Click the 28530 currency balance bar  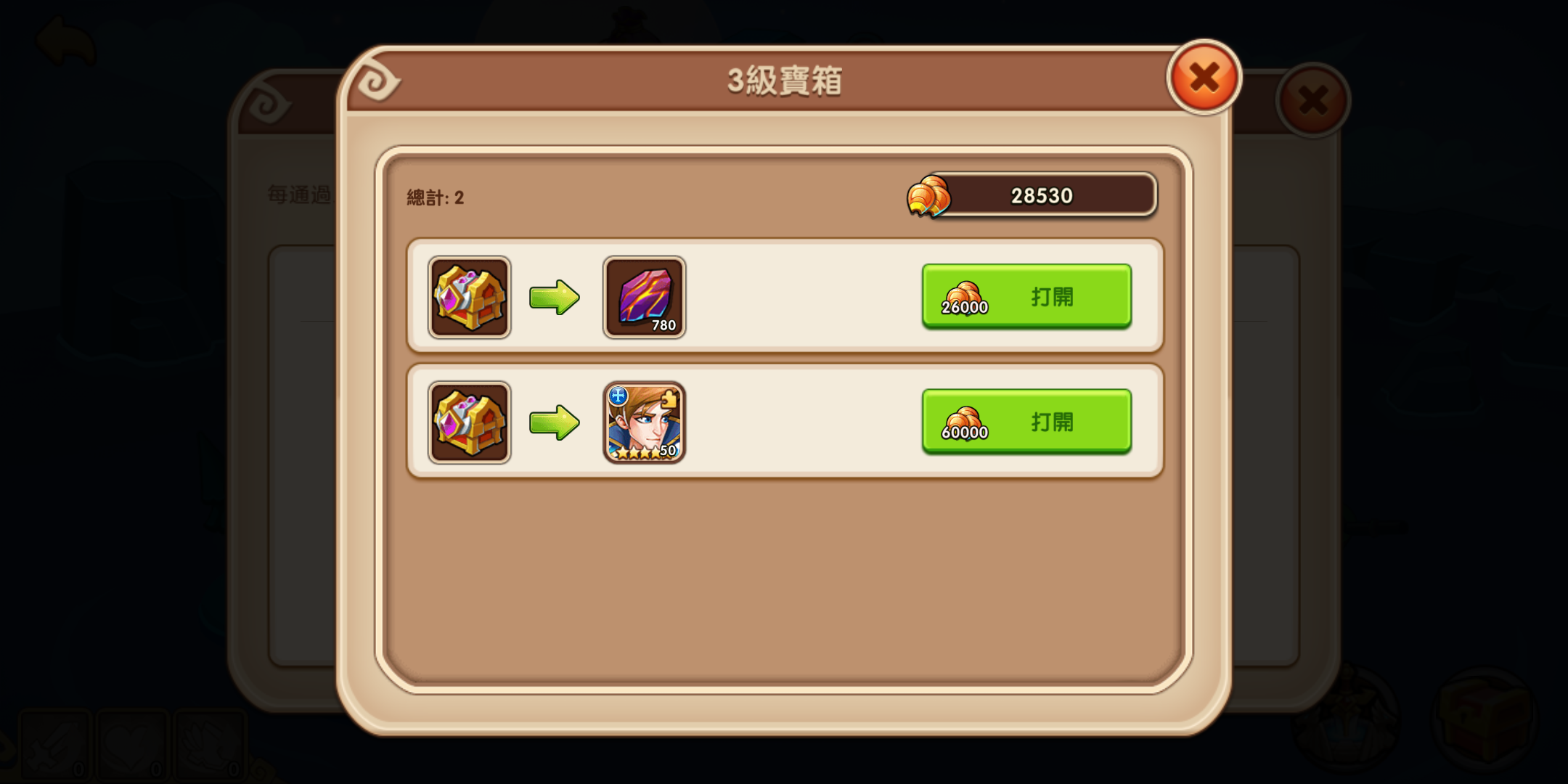click(1042, 195)
